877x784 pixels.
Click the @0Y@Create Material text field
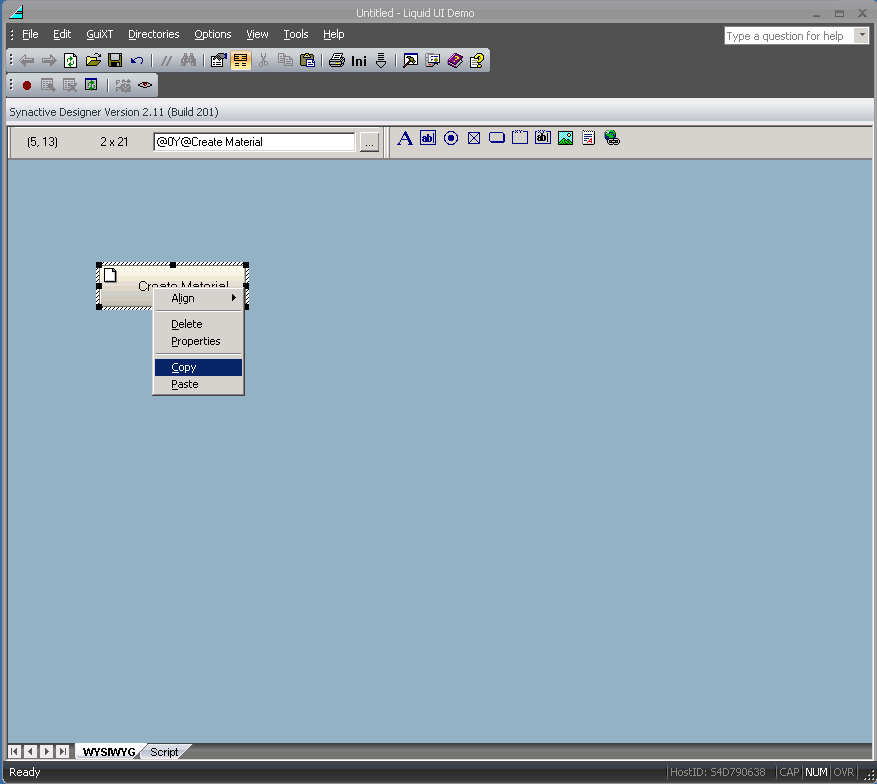(x=254, y=142)
